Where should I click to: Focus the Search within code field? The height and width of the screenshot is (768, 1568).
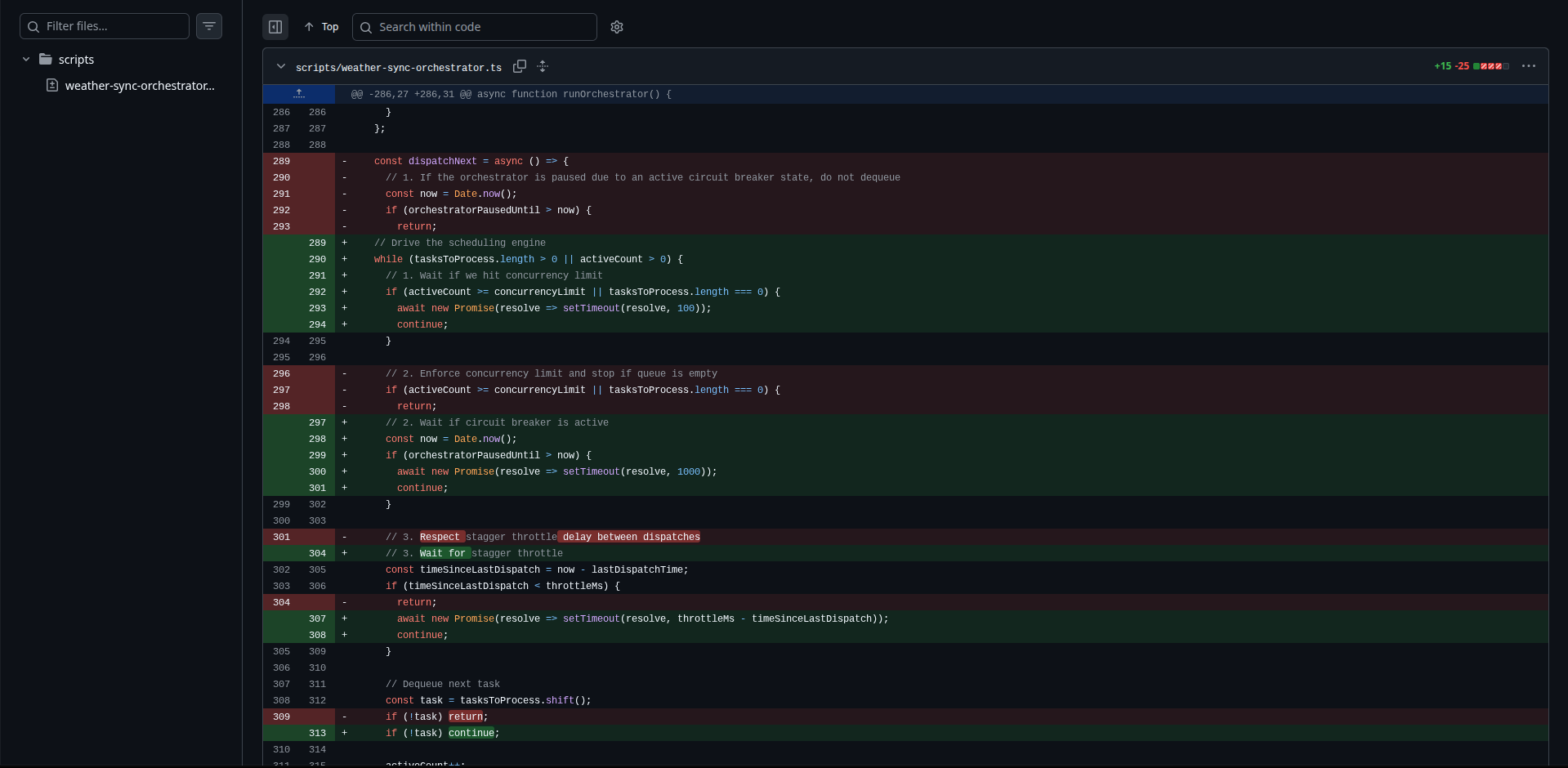(x=475, y=27)
